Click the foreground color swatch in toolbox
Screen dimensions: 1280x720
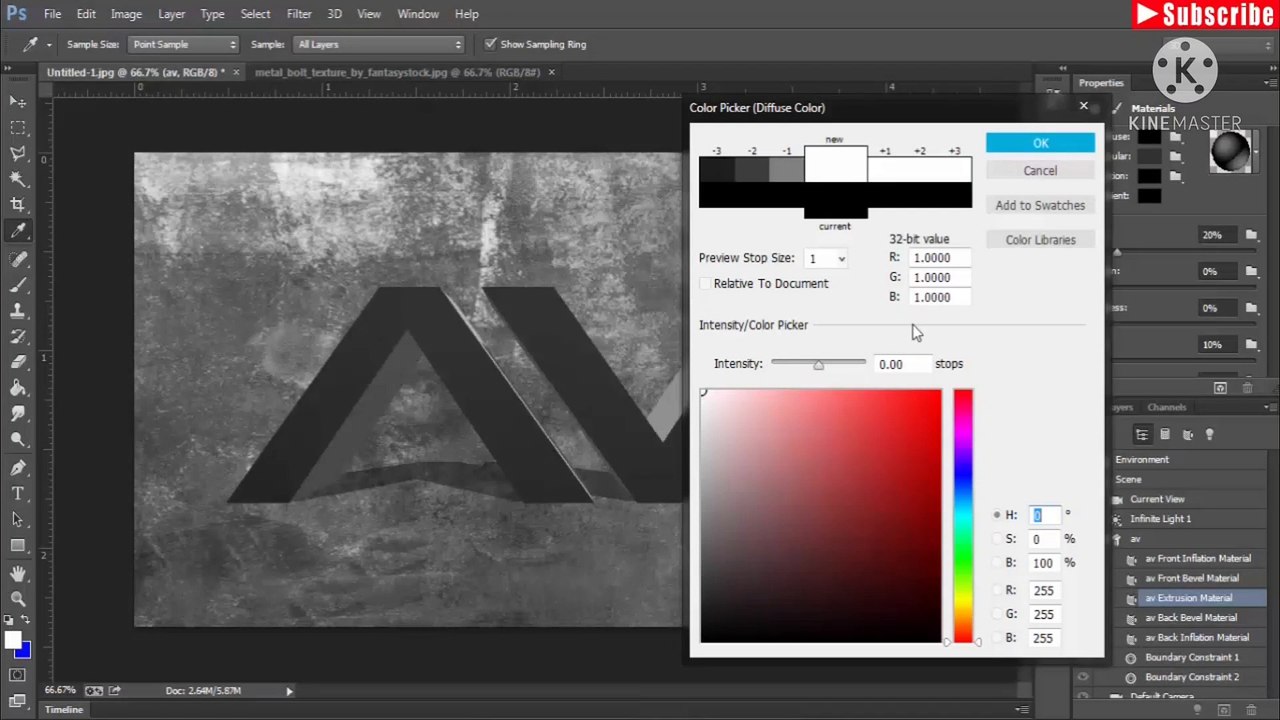tap(12, 642)
